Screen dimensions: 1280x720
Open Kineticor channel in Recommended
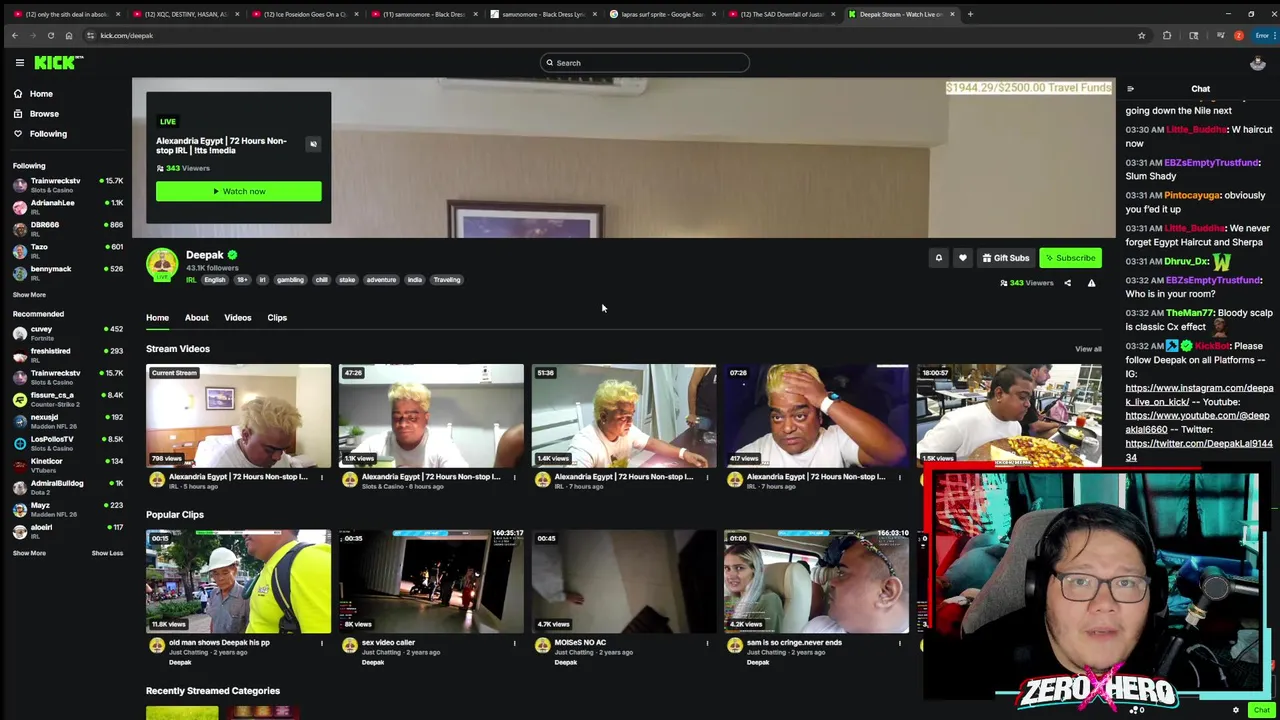pyautogui.click(x=68, y=465)
